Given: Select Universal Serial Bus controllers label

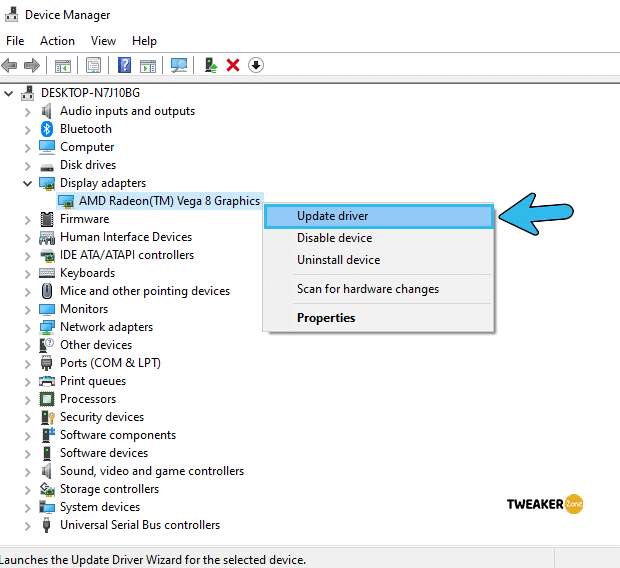Looking at the screenshot, I should pos(140,525).
